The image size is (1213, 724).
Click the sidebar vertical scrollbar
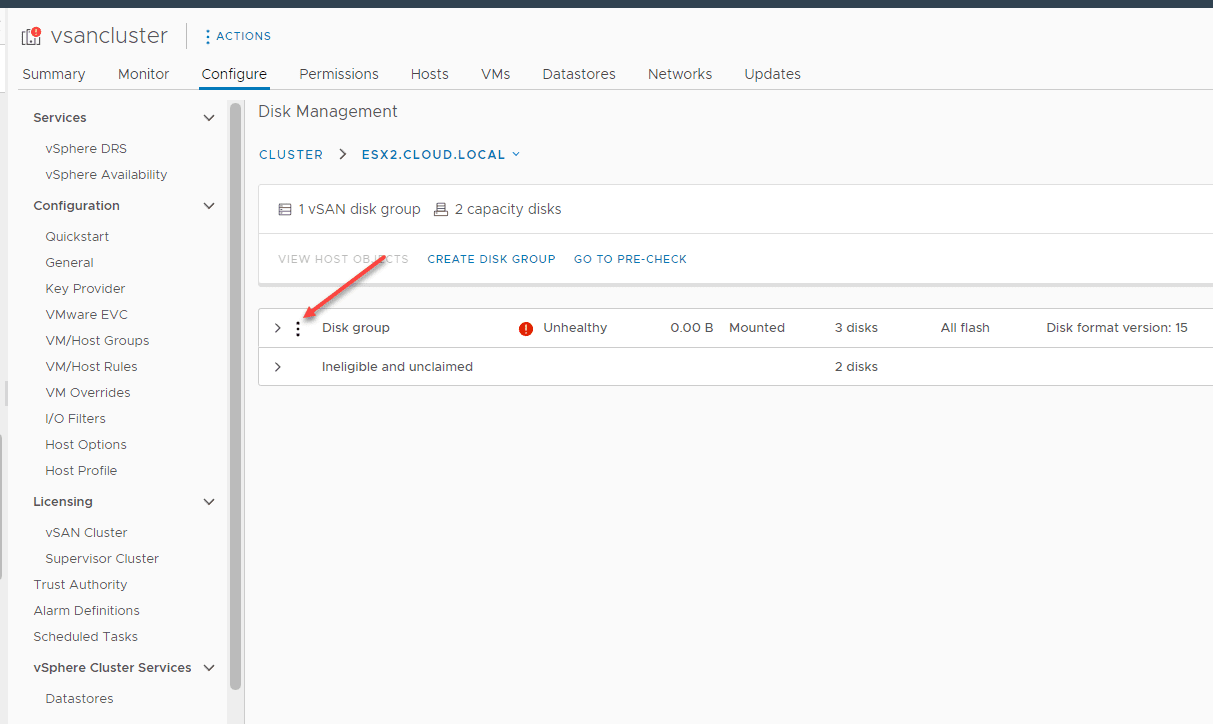click(x=236, y=396)
